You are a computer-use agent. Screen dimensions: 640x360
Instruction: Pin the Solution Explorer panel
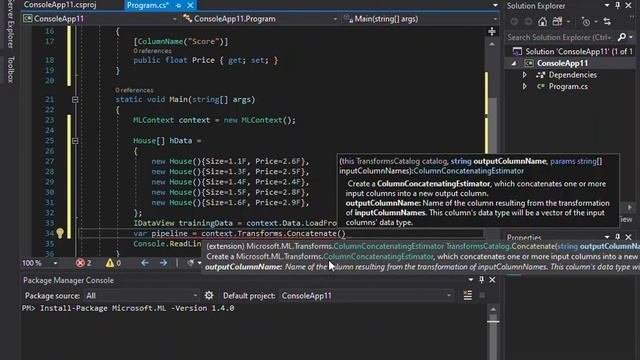coord(618,5)
